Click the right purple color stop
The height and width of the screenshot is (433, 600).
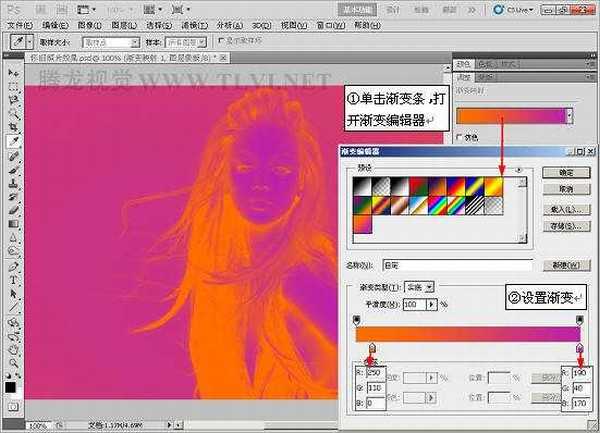580,349
